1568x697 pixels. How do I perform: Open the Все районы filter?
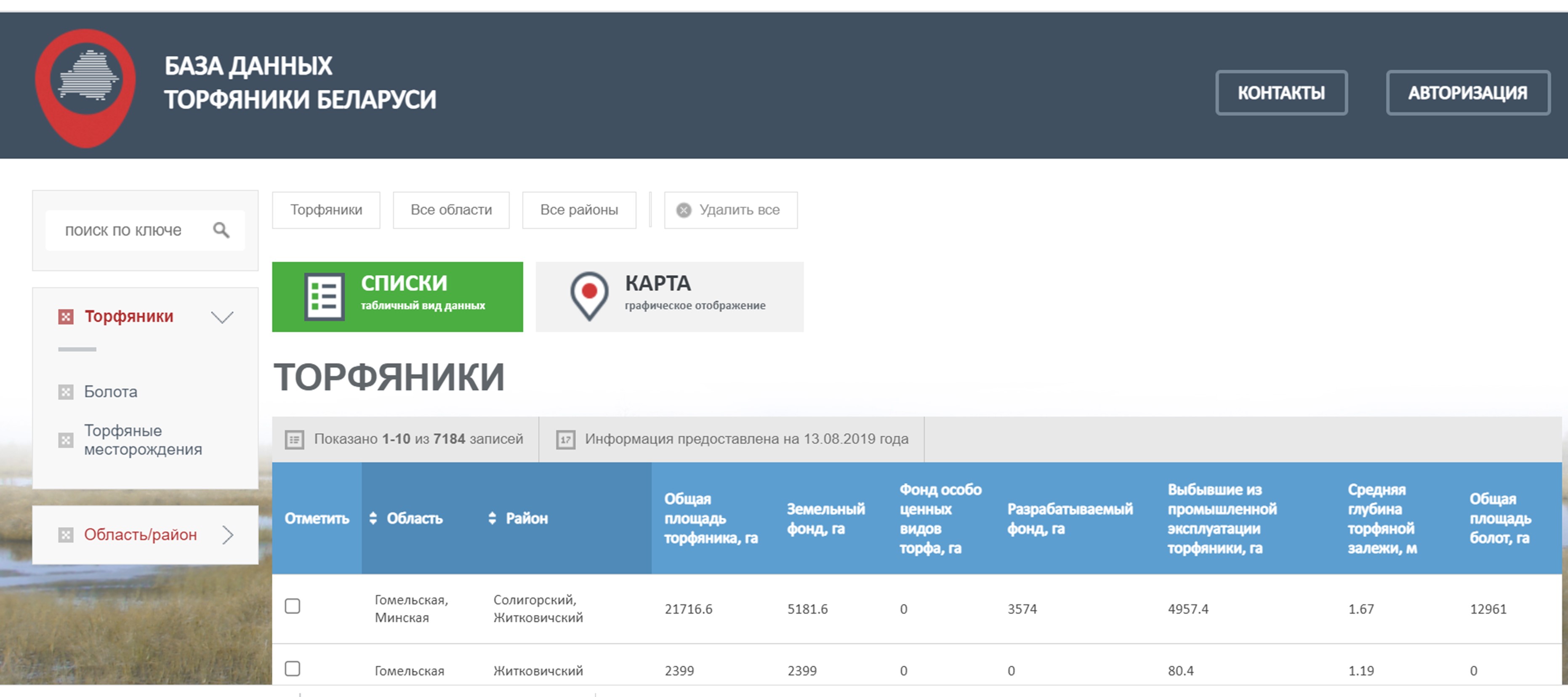(579, 210)
